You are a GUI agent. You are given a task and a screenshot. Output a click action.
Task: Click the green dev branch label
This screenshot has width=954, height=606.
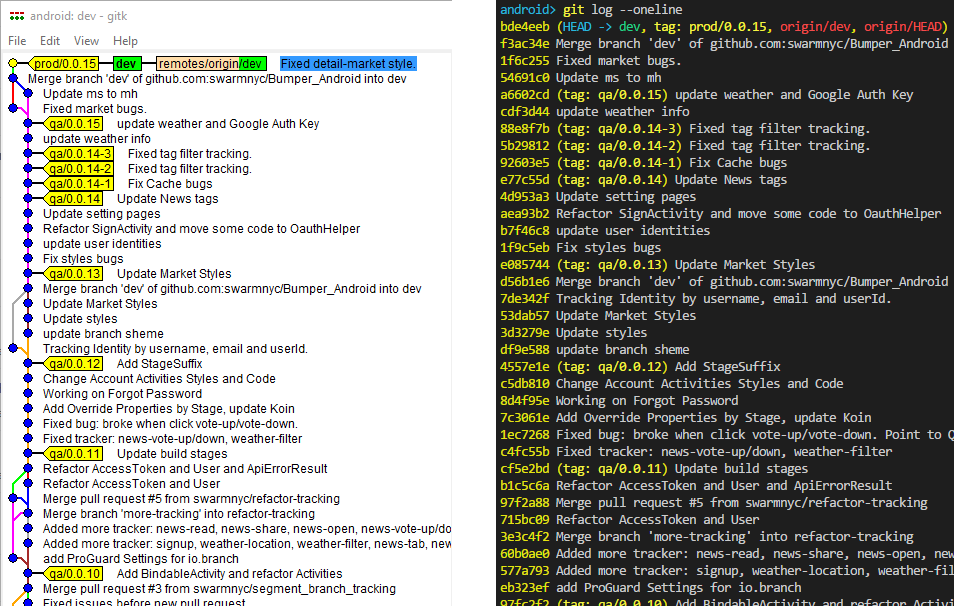tap(127, 63)
